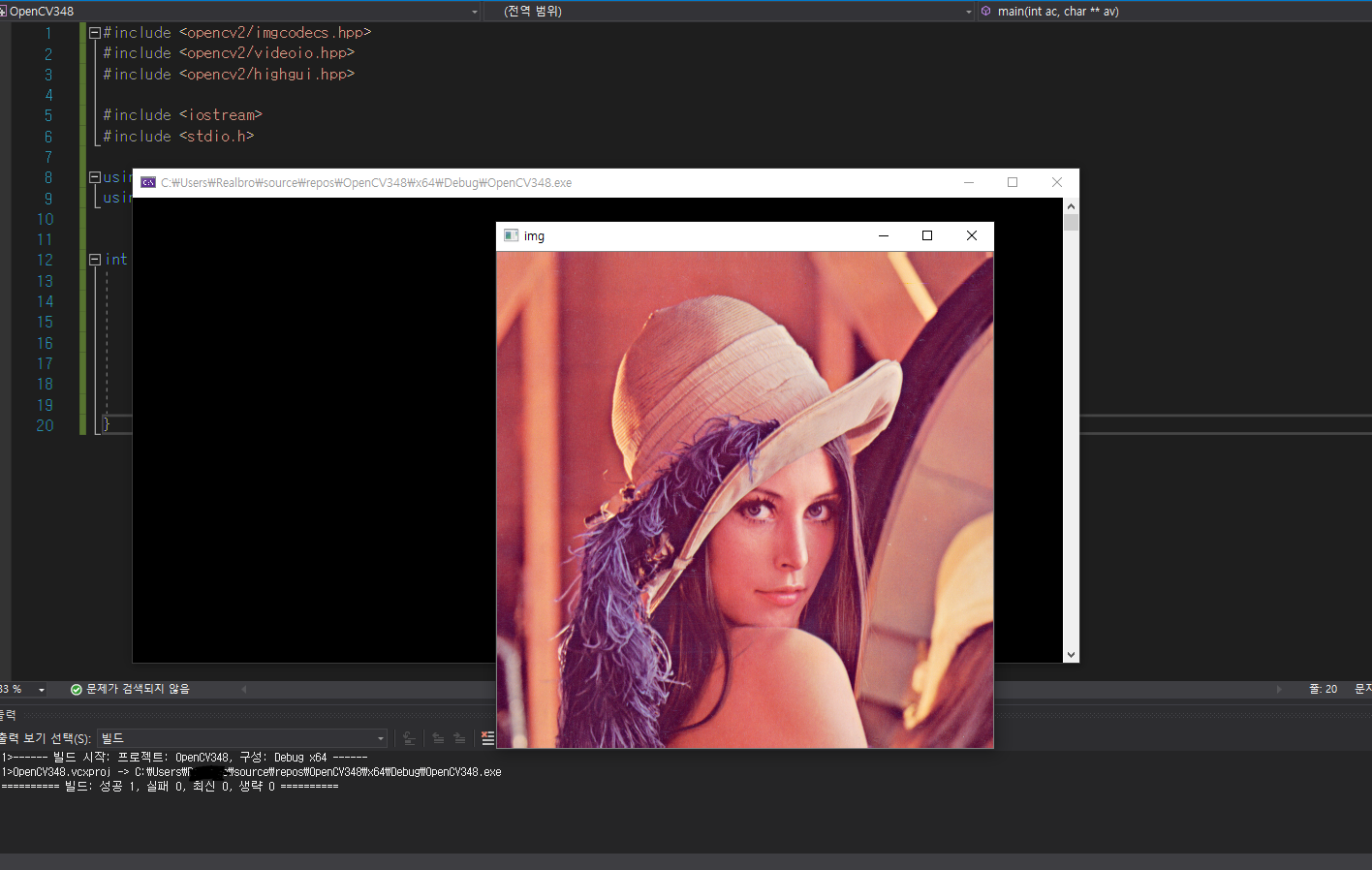Click the int keyword on line 12
Viewport: 1372px width, 870px height.
(x=116, y=260)
